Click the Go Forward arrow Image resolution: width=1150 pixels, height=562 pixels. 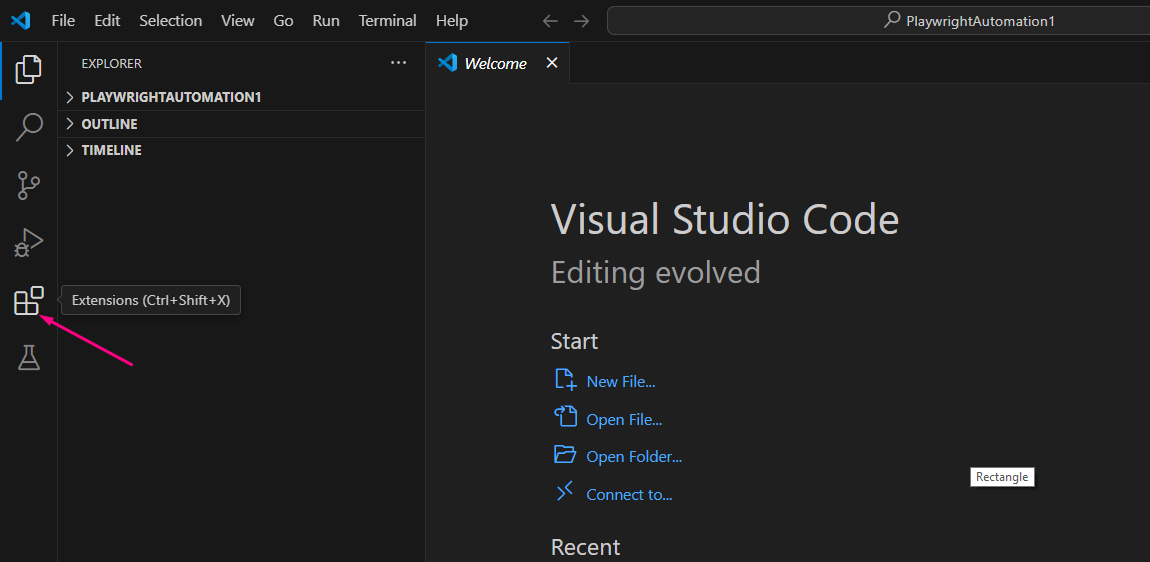[582, 21]
